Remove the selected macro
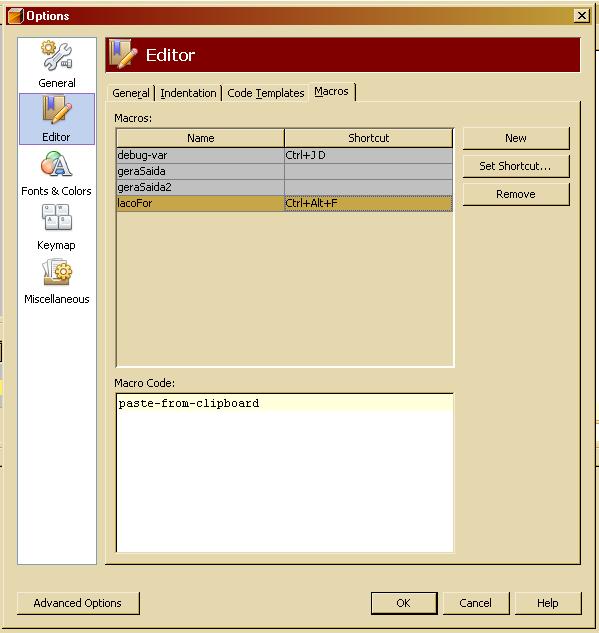 (x=516, y=194)
